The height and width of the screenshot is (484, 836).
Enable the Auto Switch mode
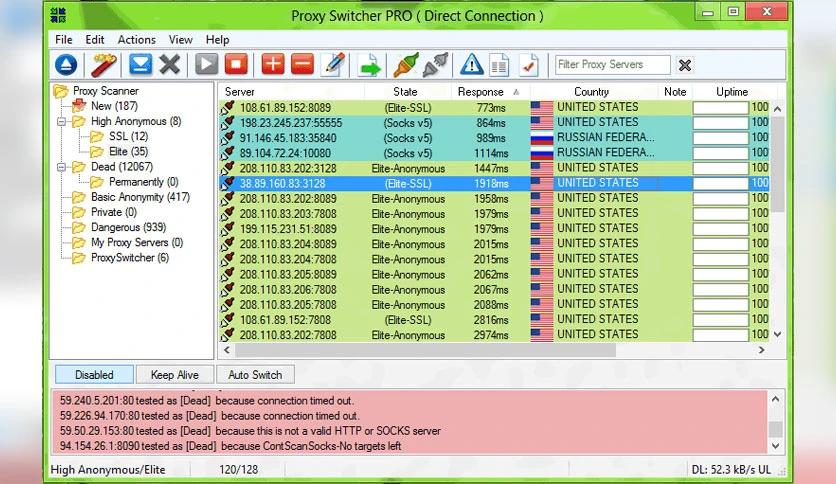[x=255, y=375]
